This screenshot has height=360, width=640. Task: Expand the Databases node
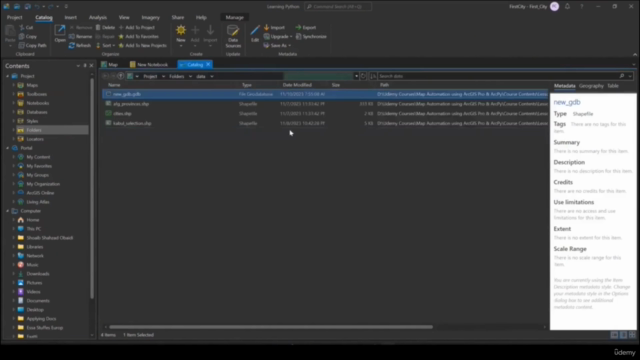[x=13, y=112]
